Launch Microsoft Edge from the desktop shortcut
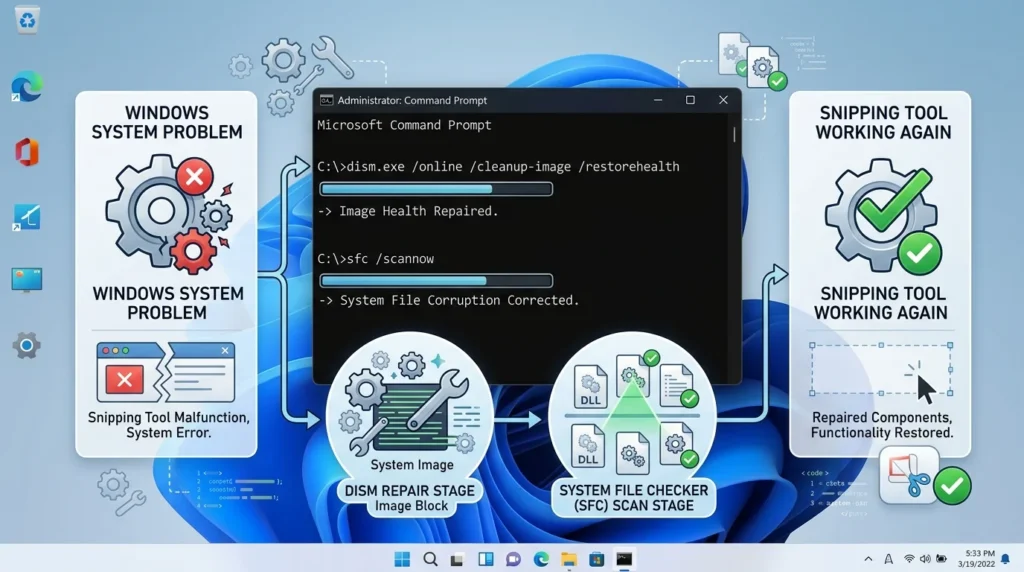Image resolution: width=1024 pixels, height=572 pixels. [x=27, y=86]
